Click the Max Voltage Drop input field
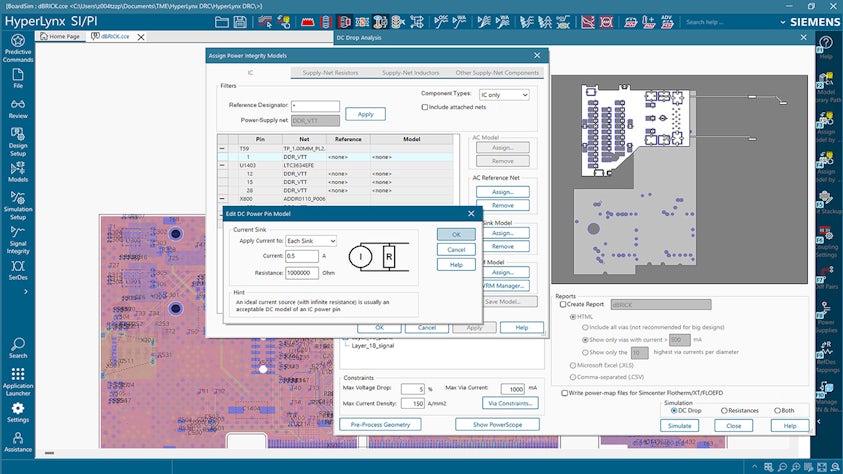The height and width of the screenshot is (474, 843). point(412,389)
